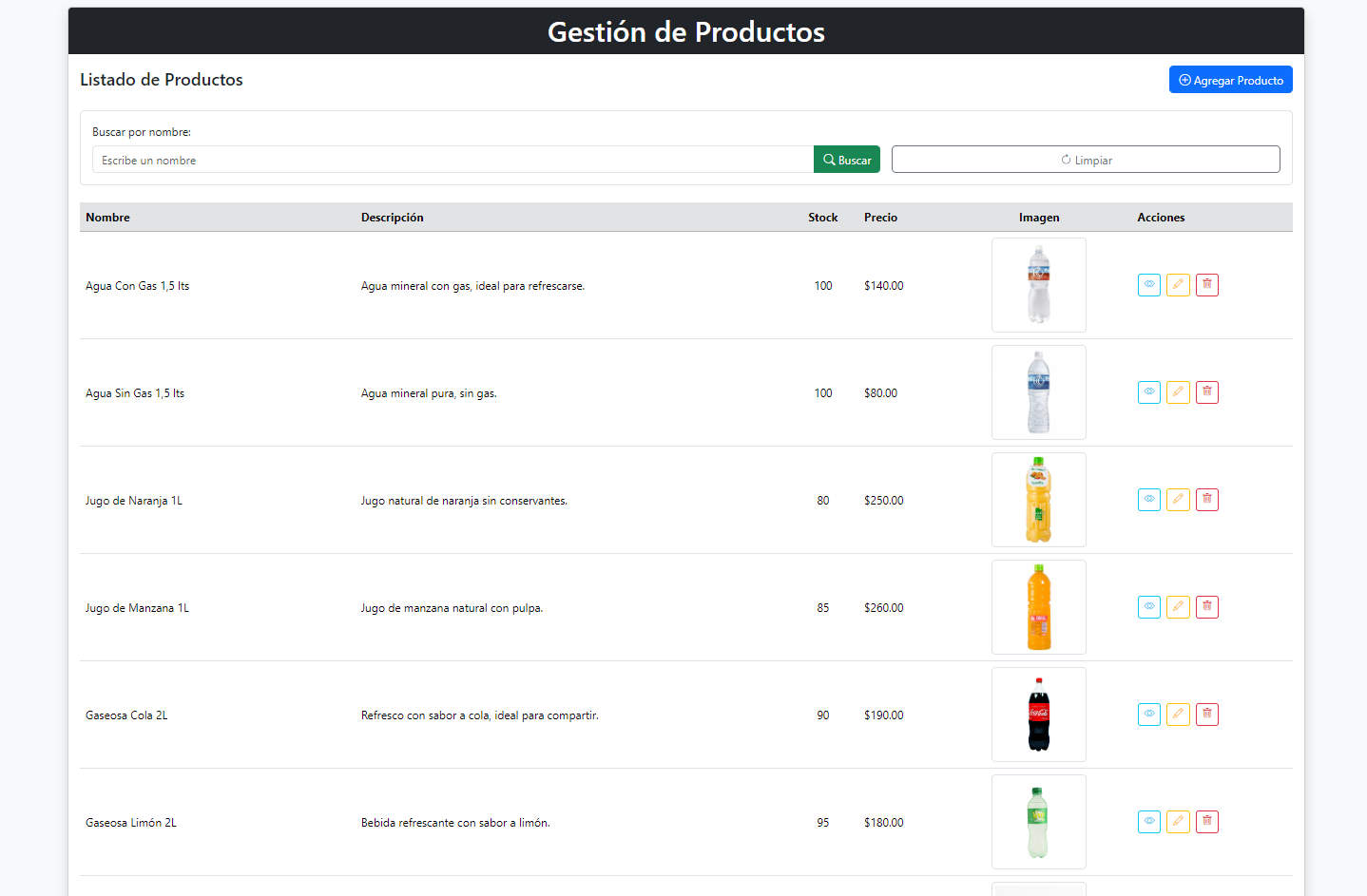Delete the Agua Sin Gas 1,5 lts product

pyautogui.click(x=1206, y=392)
